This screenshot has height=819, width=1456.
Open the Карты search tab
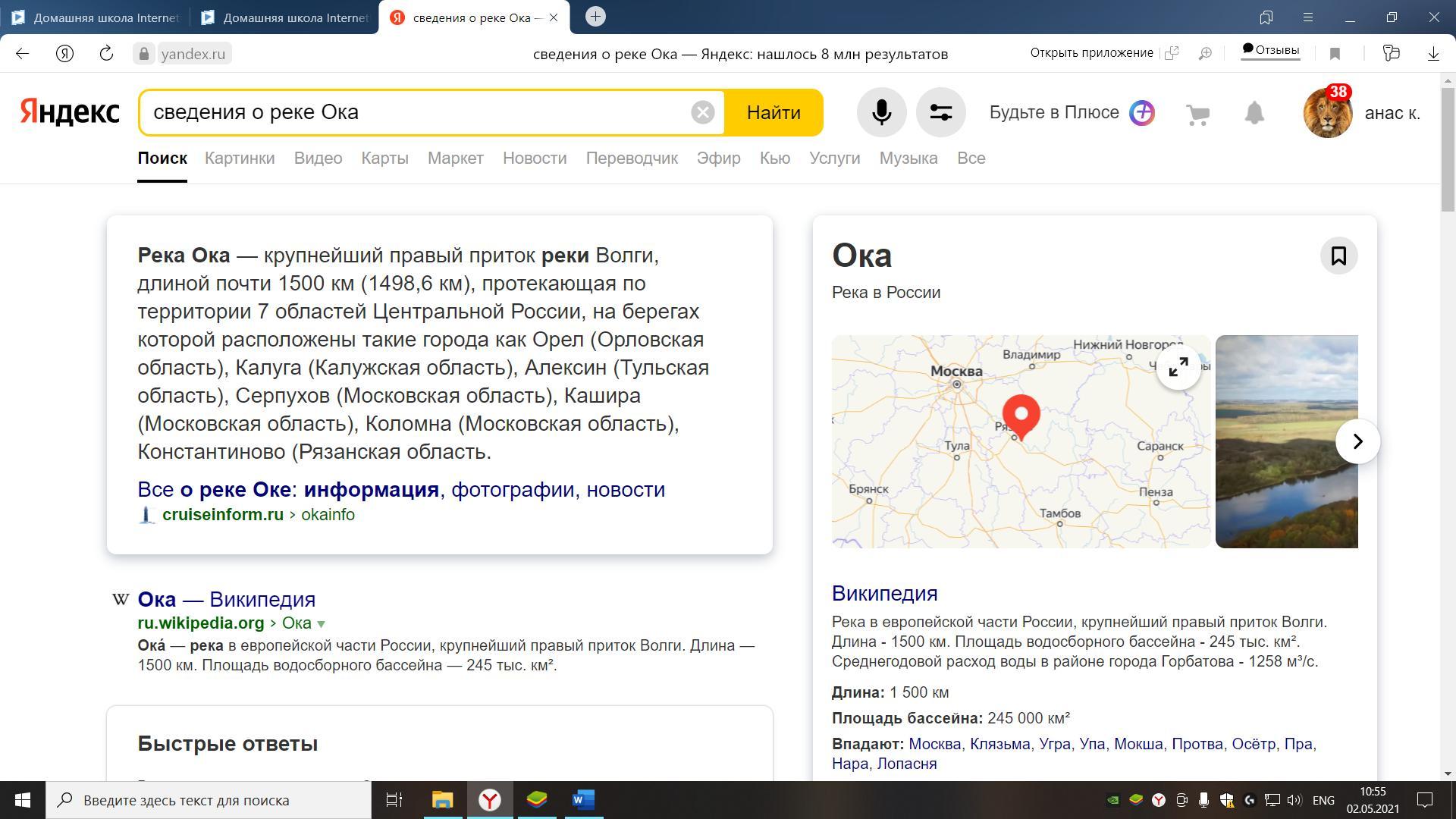tap(384, 158)
